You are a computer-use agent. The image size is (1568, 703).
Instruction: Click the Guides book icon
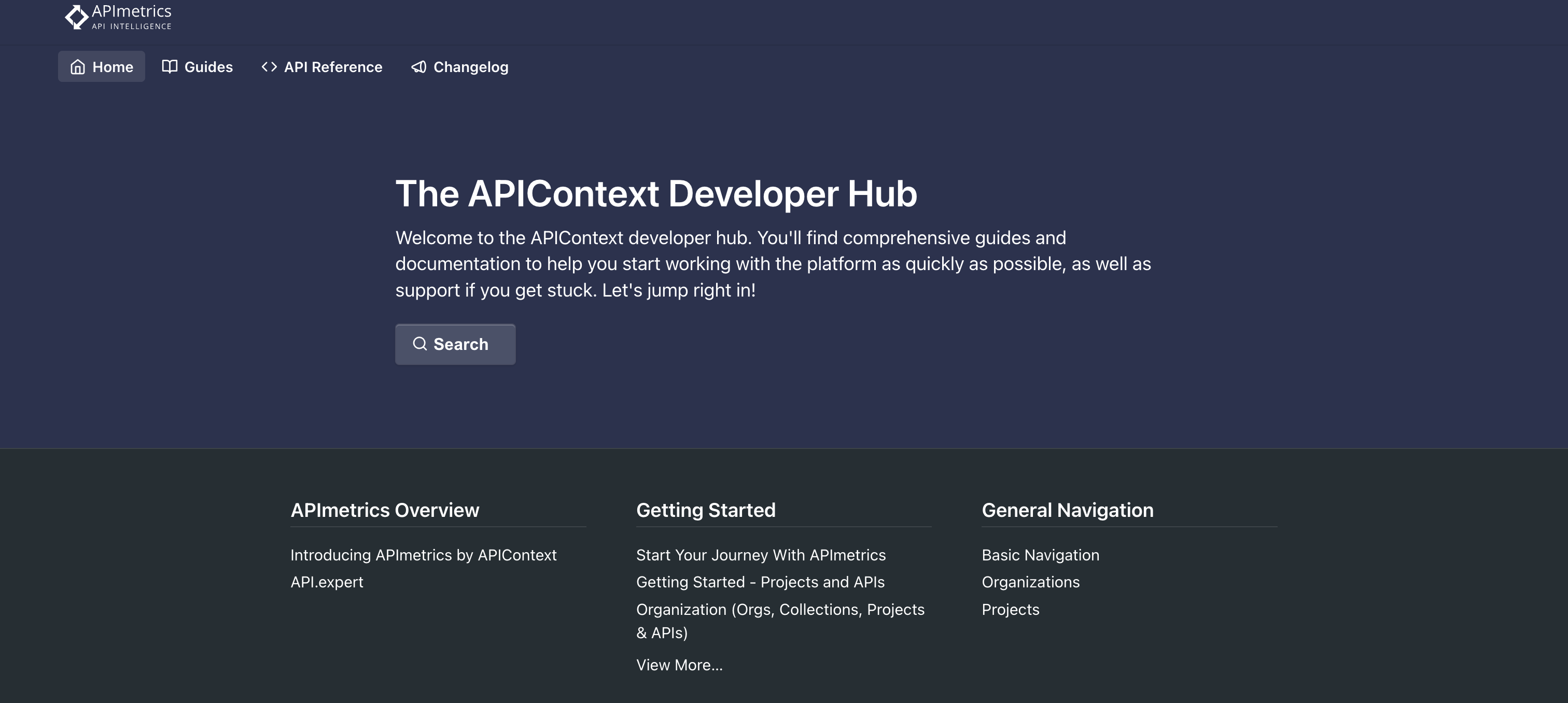(x=169, y=67)
